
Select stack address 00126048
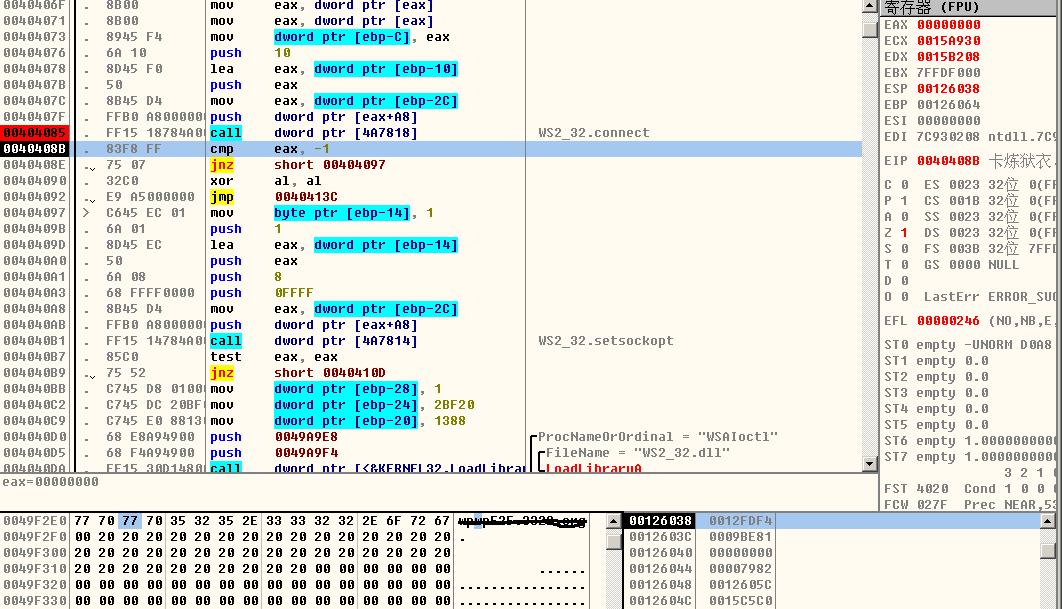click(x=660, y=585)
